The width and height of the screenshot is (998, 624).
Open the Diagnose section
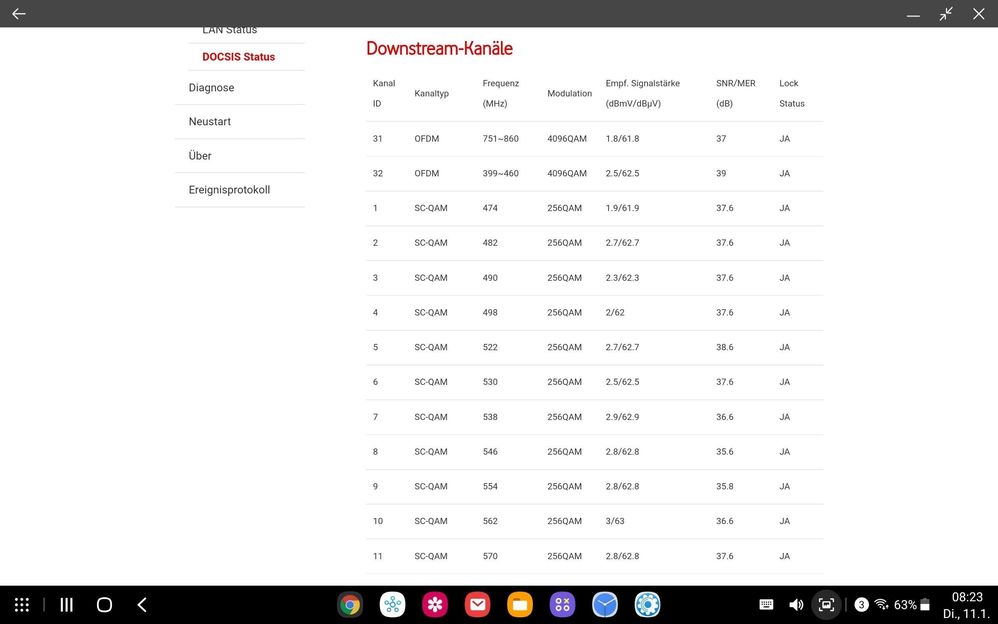(211, 87)
